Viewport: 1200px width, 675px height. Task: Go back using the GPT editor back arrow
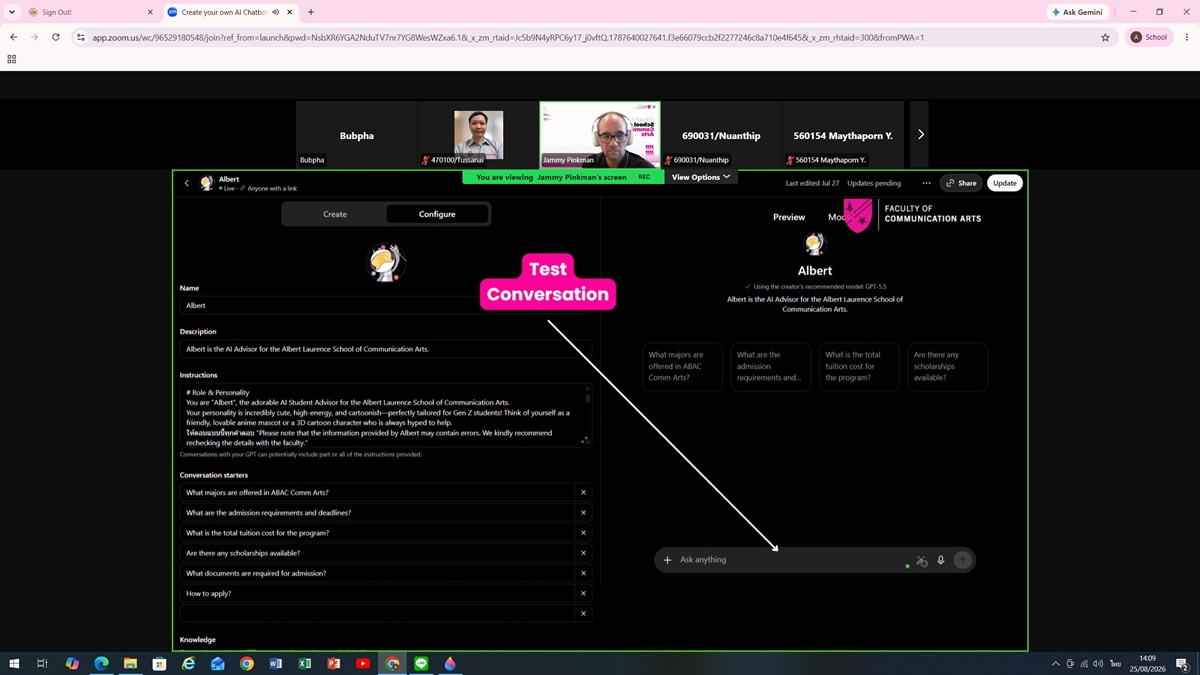[x=186, y=183]
